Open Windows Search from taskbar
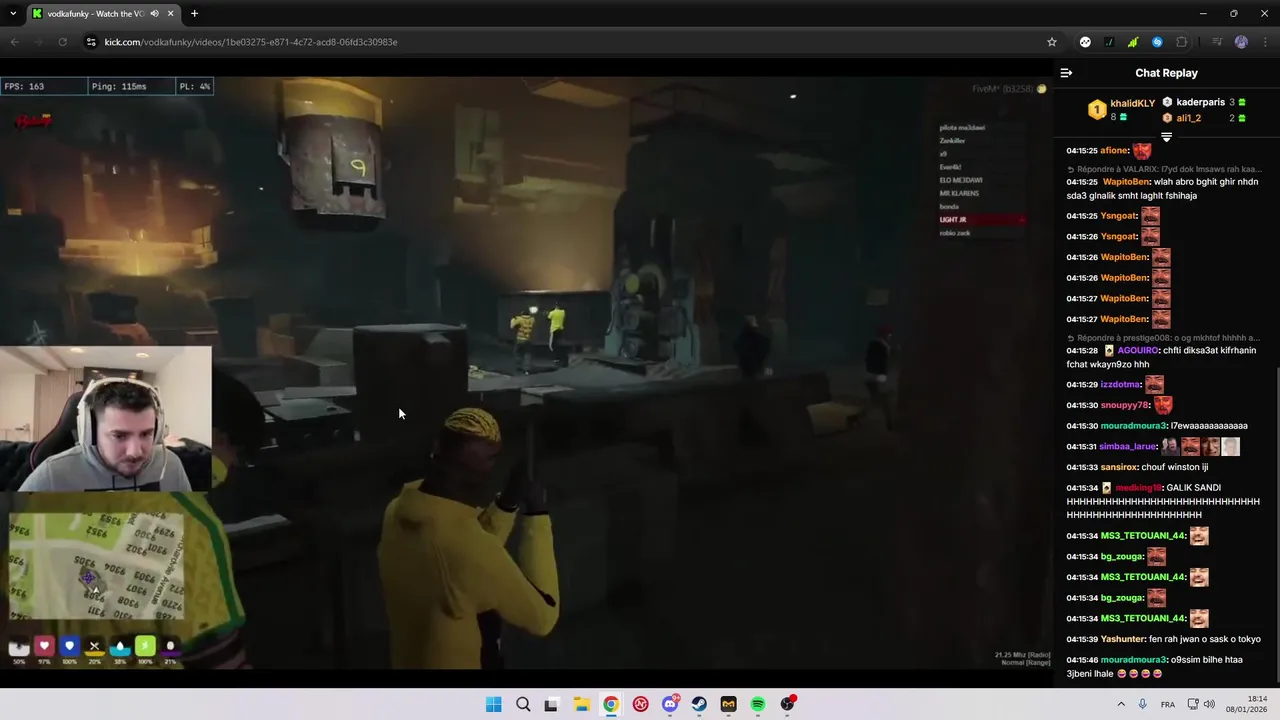 523,704
